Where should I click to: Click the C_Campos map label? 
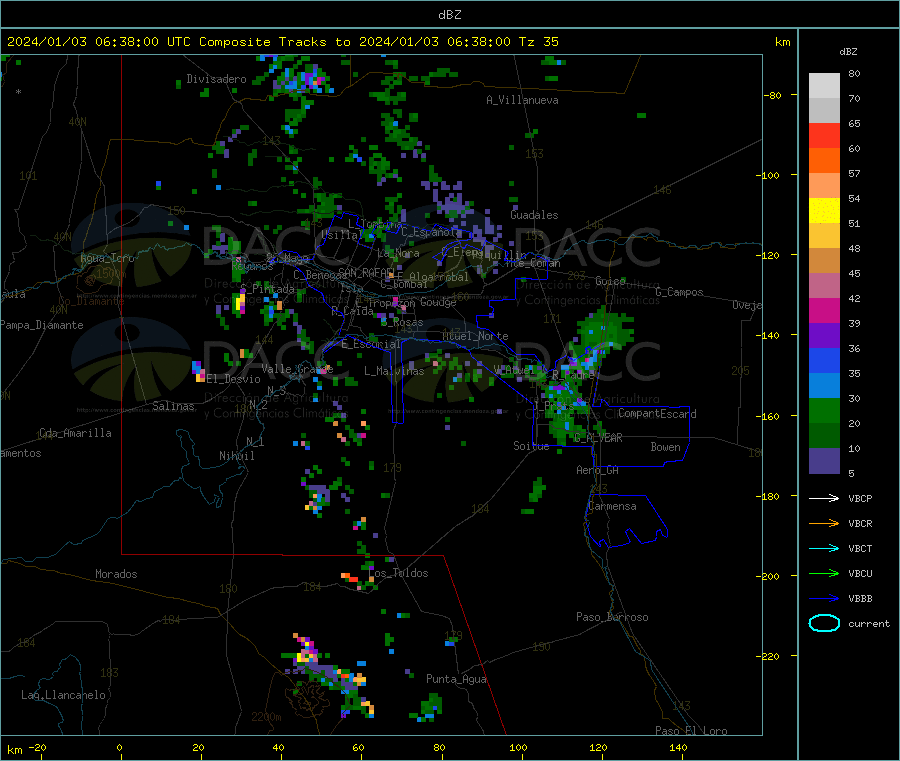(x=679, y=292)
